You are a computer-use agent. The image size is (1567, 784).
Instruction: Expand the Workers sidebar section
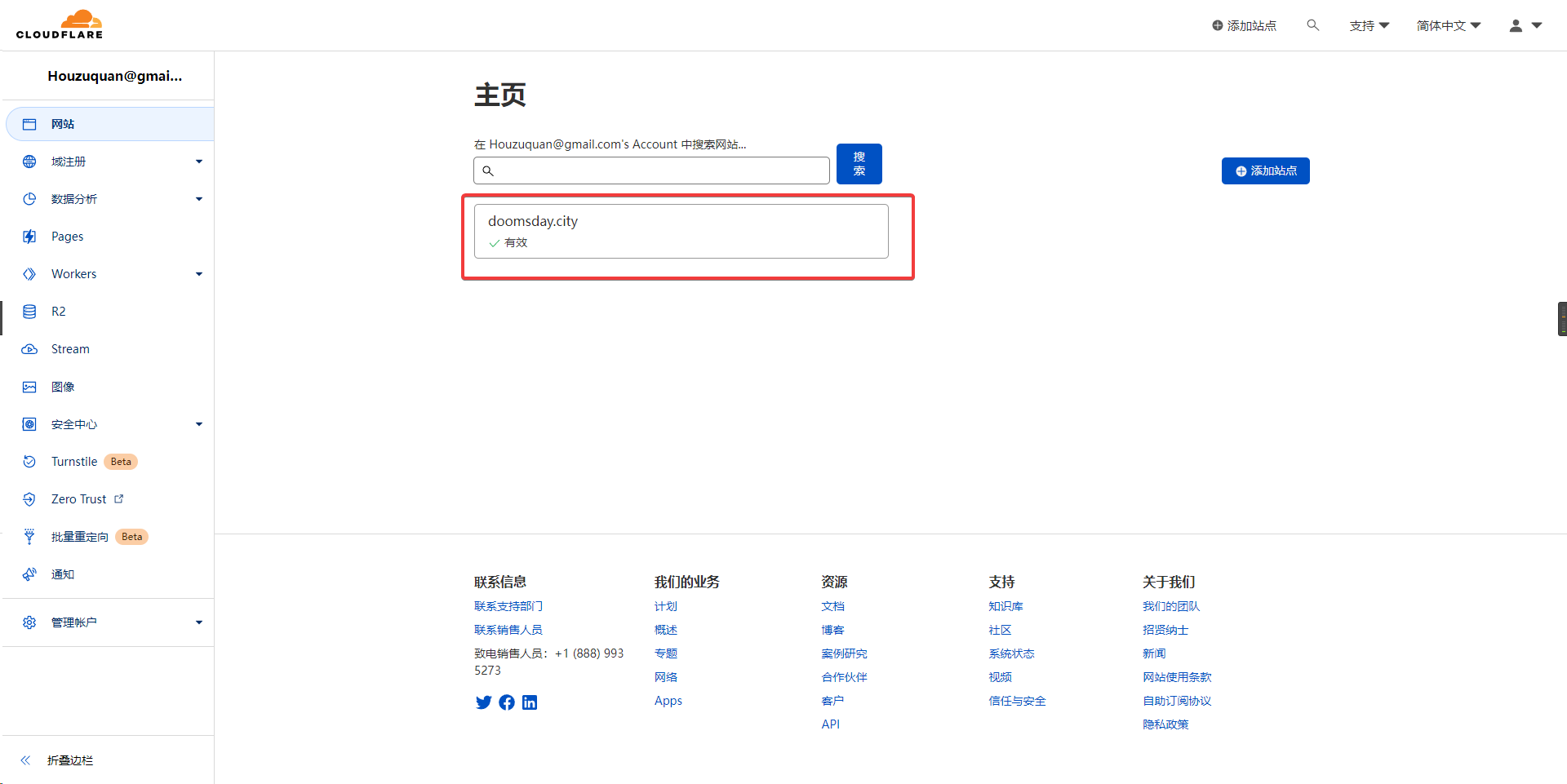coord(198,274)
